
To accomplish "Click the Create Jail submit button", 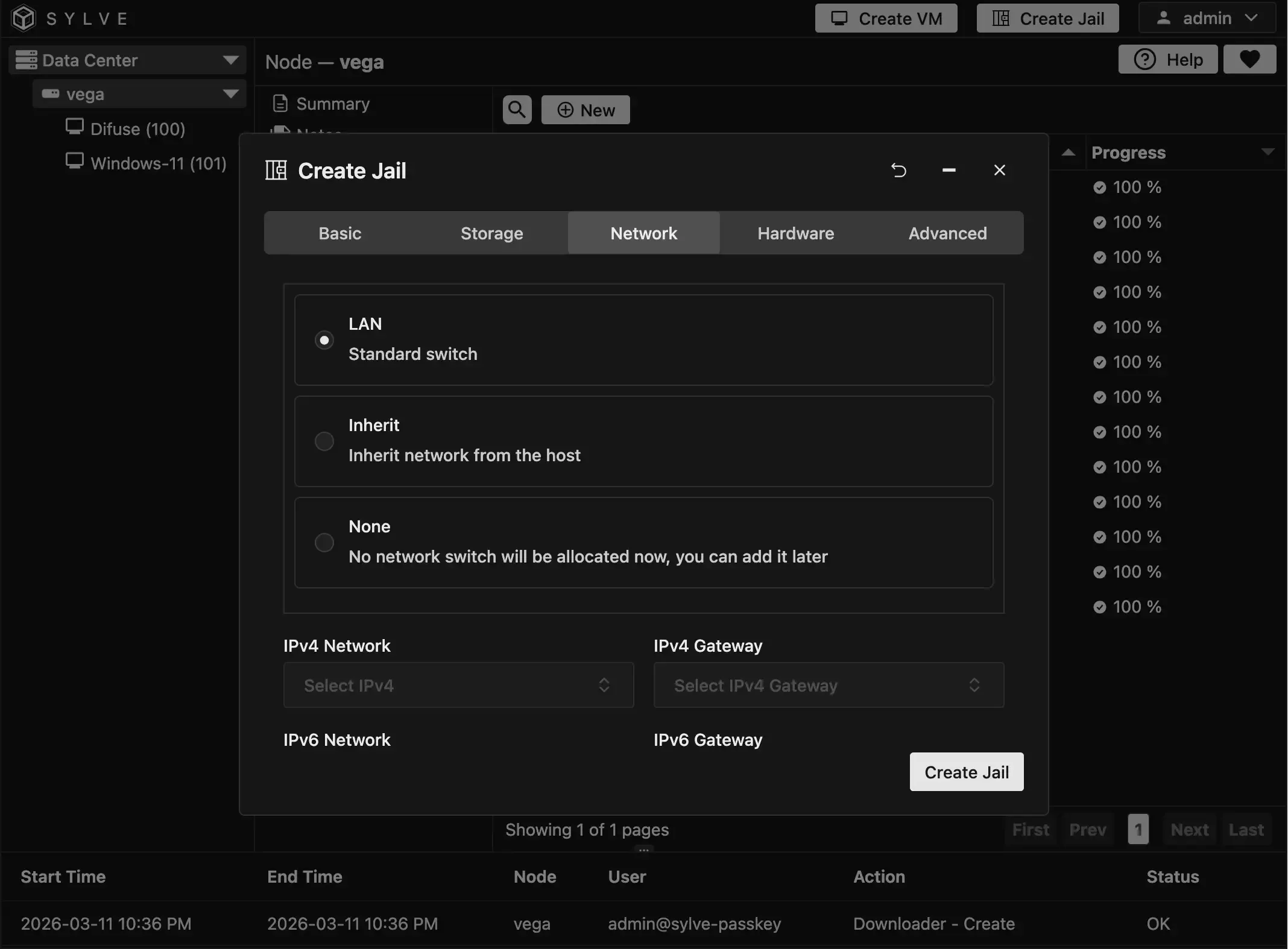I will 965,772.
